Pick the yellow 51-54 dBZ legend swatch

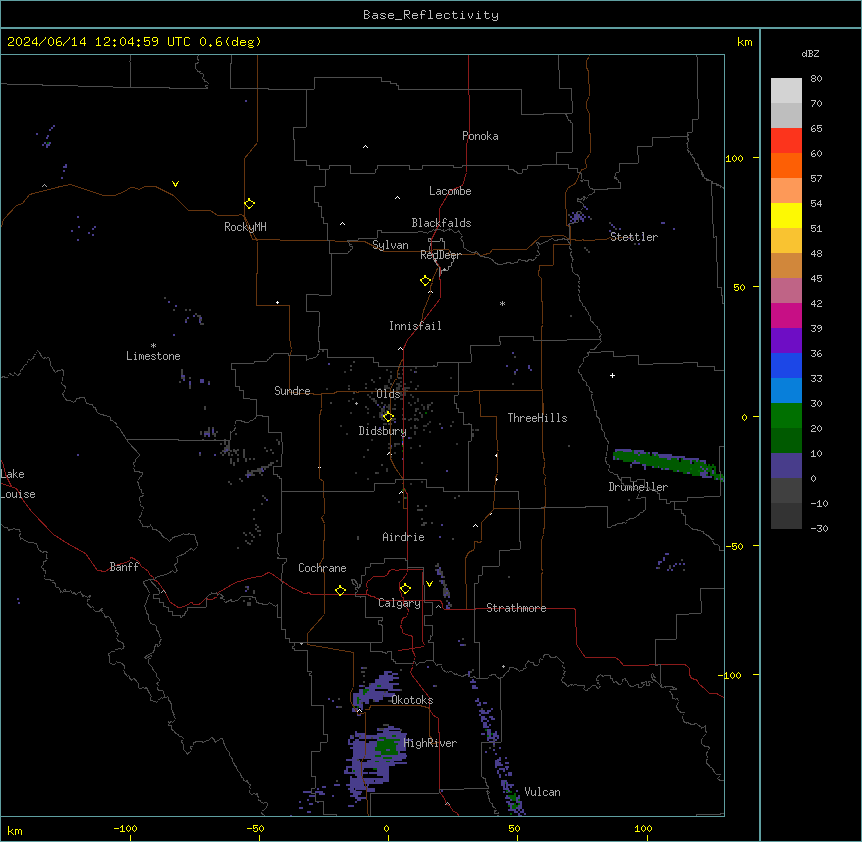(x=786, y=216)
